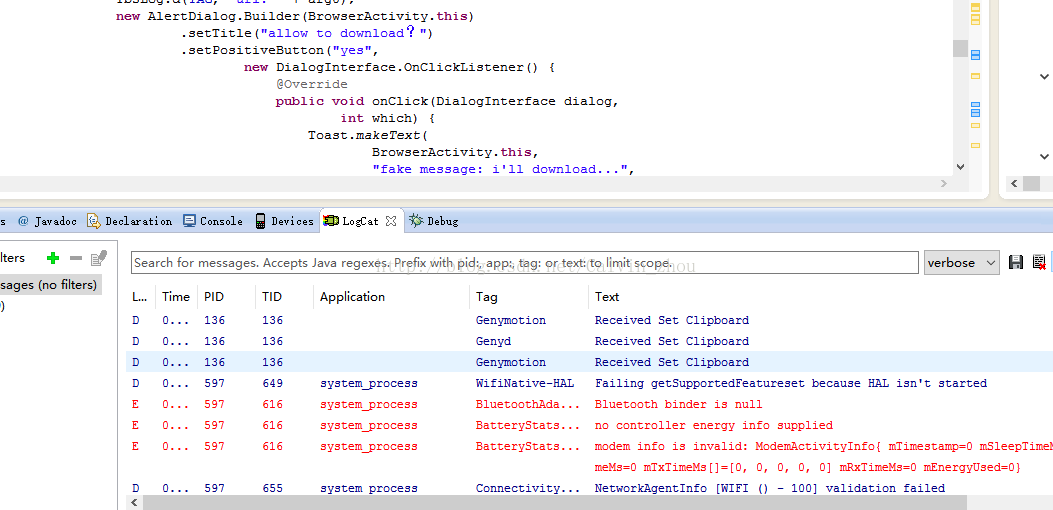Switch to the Debug tab
Image resolution: width=1053 pixels, height=510 pixels.
tap(434, 221)
